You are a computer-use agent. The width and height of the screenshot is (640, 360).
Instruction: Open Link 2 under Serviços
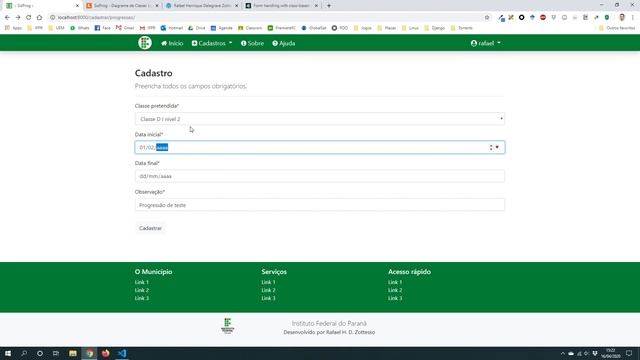[268, 290]
